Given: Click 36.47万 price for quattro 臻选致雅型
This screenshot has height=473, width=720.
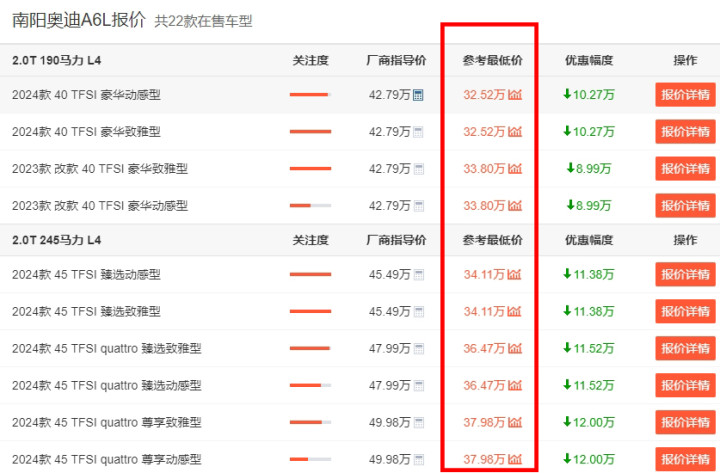Looking at the screenshot, I should 484,349.
